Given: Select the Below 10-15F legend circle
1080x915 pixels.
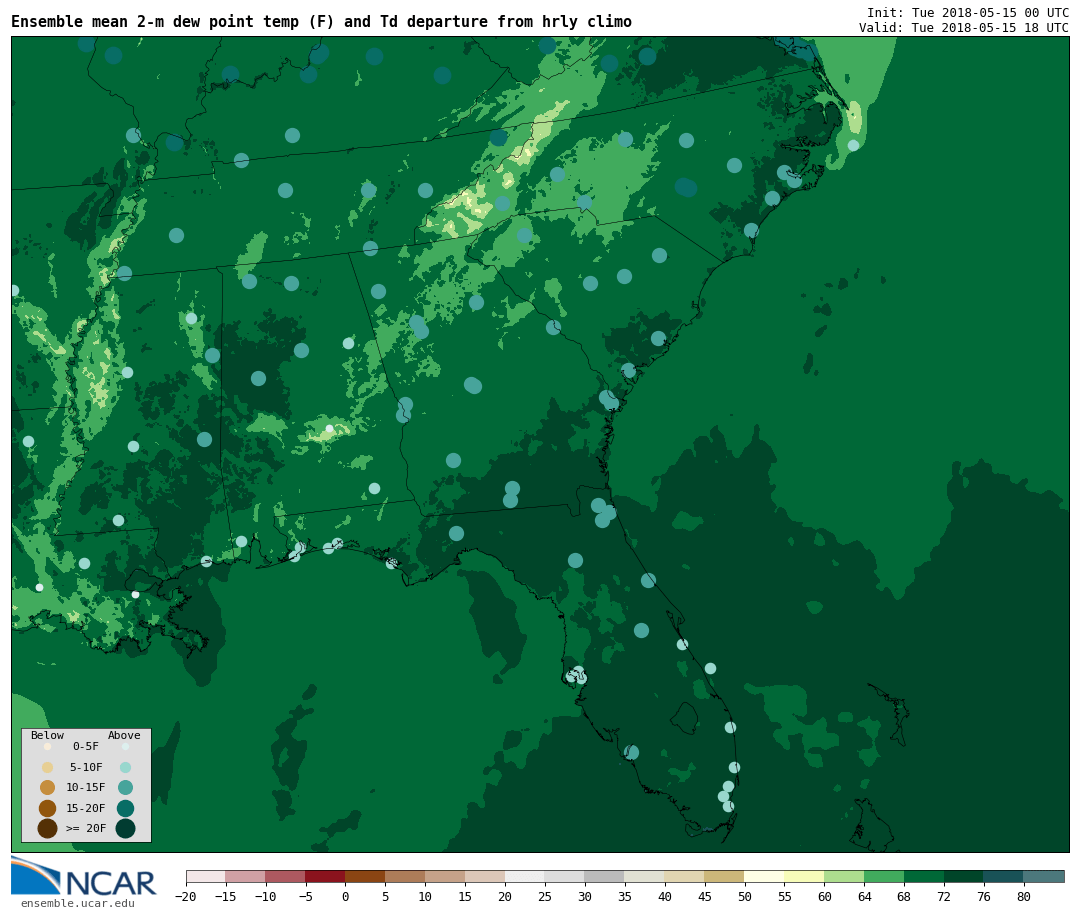Looking at the screenshot, I should [x=48, y=788].
